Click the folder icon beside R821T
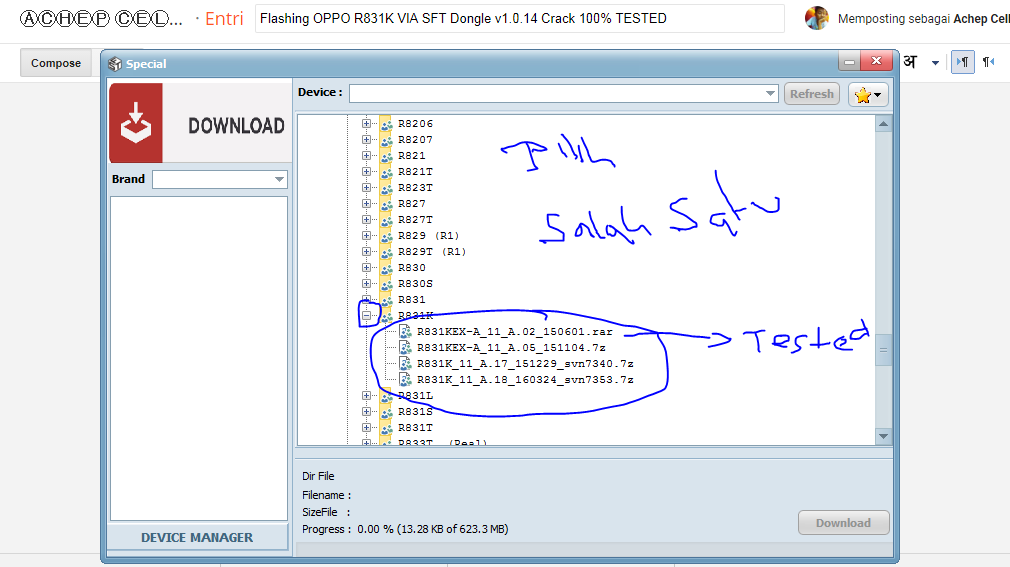Viewport: 1010px width, 567px height. (x=386, y=172)
